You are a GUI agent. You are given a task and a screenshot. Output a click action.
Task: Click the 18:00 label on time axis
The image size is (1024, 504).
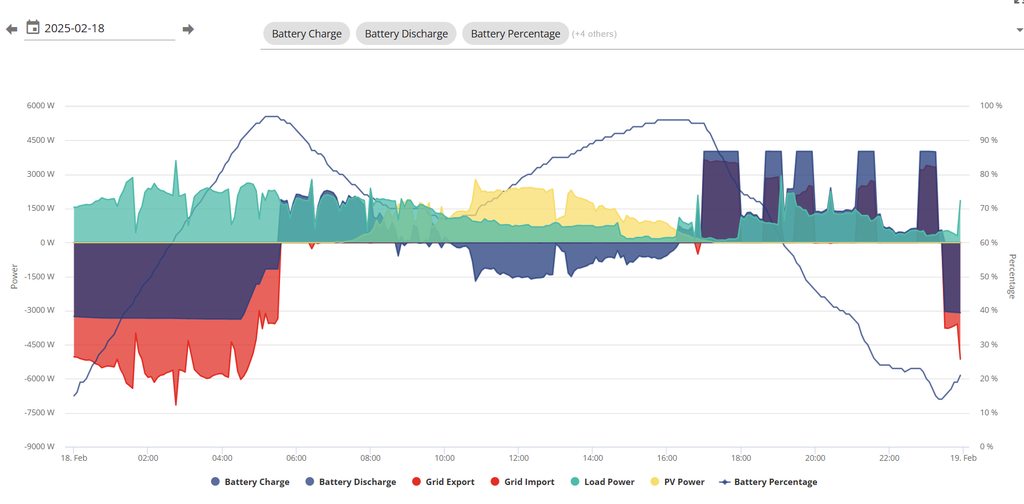pos(740,458)
